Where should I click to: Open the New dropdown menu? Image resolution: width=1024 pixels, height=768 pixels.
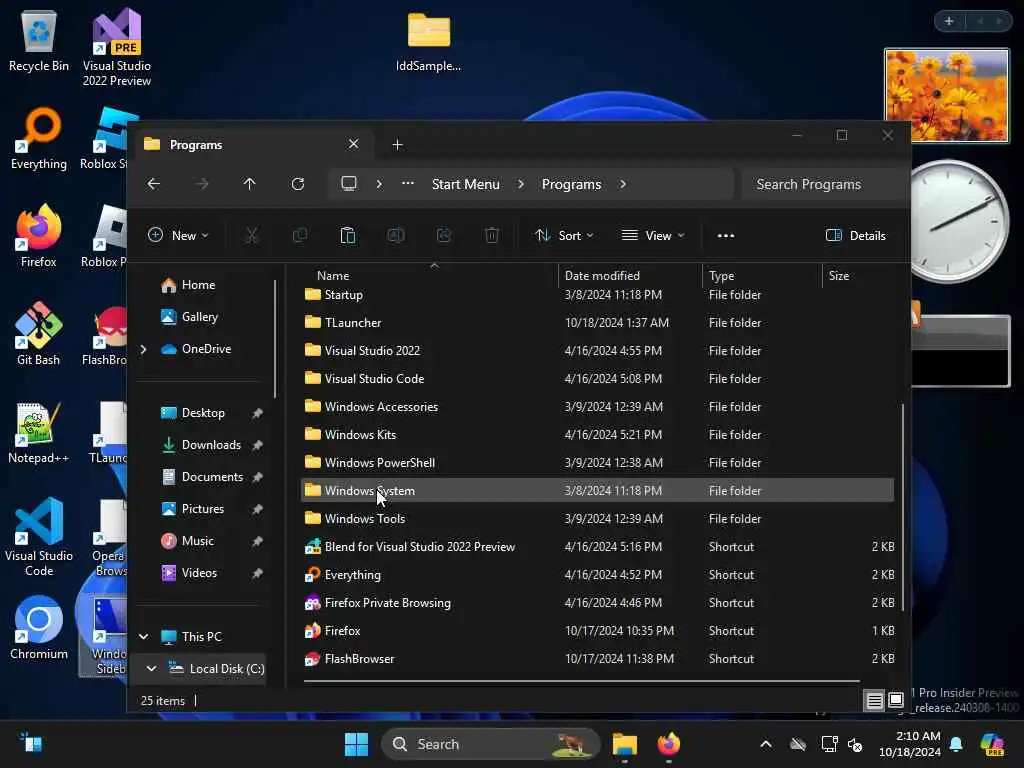(178, 236)
